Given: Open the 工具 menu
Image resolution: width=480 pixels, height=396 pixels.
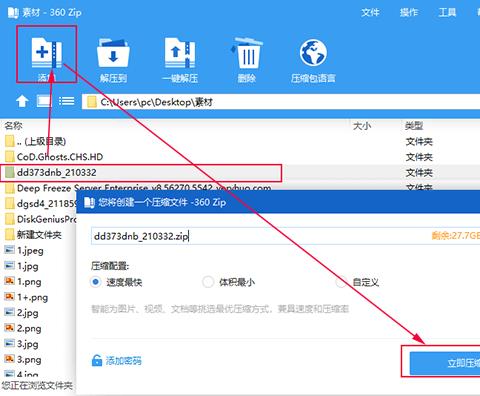Looking at the screenshot, I should pyautogui.click(x=447, y=13).
